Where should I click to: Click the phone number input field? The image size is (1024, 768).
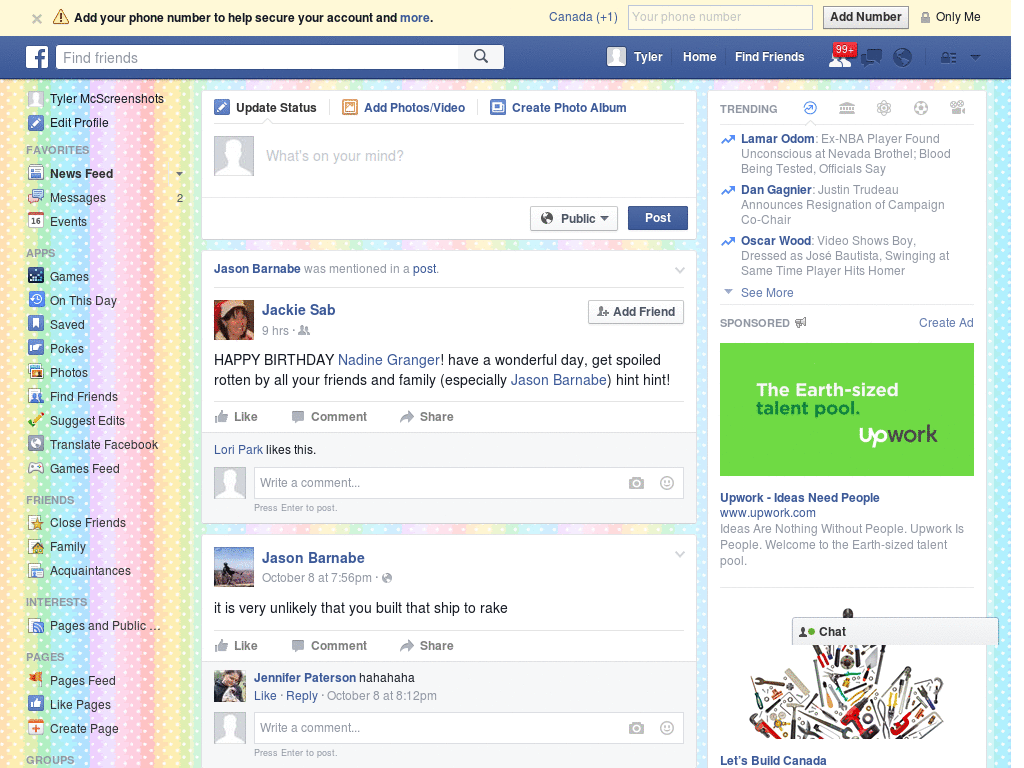click(720, 17)
